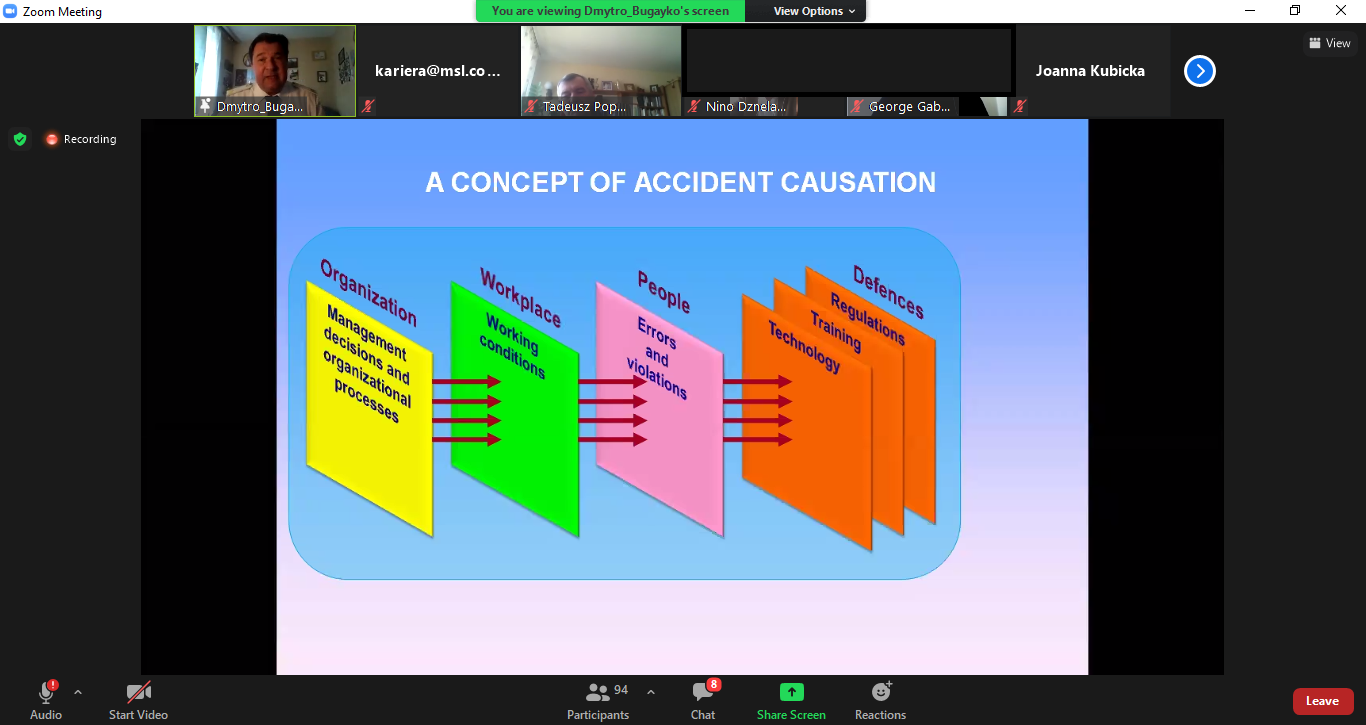Image resolution: width=1366 pixels, height=725 pixels.
Task: Click the muted mic icon on Tadeusz Pop tile
Action: 532,106
